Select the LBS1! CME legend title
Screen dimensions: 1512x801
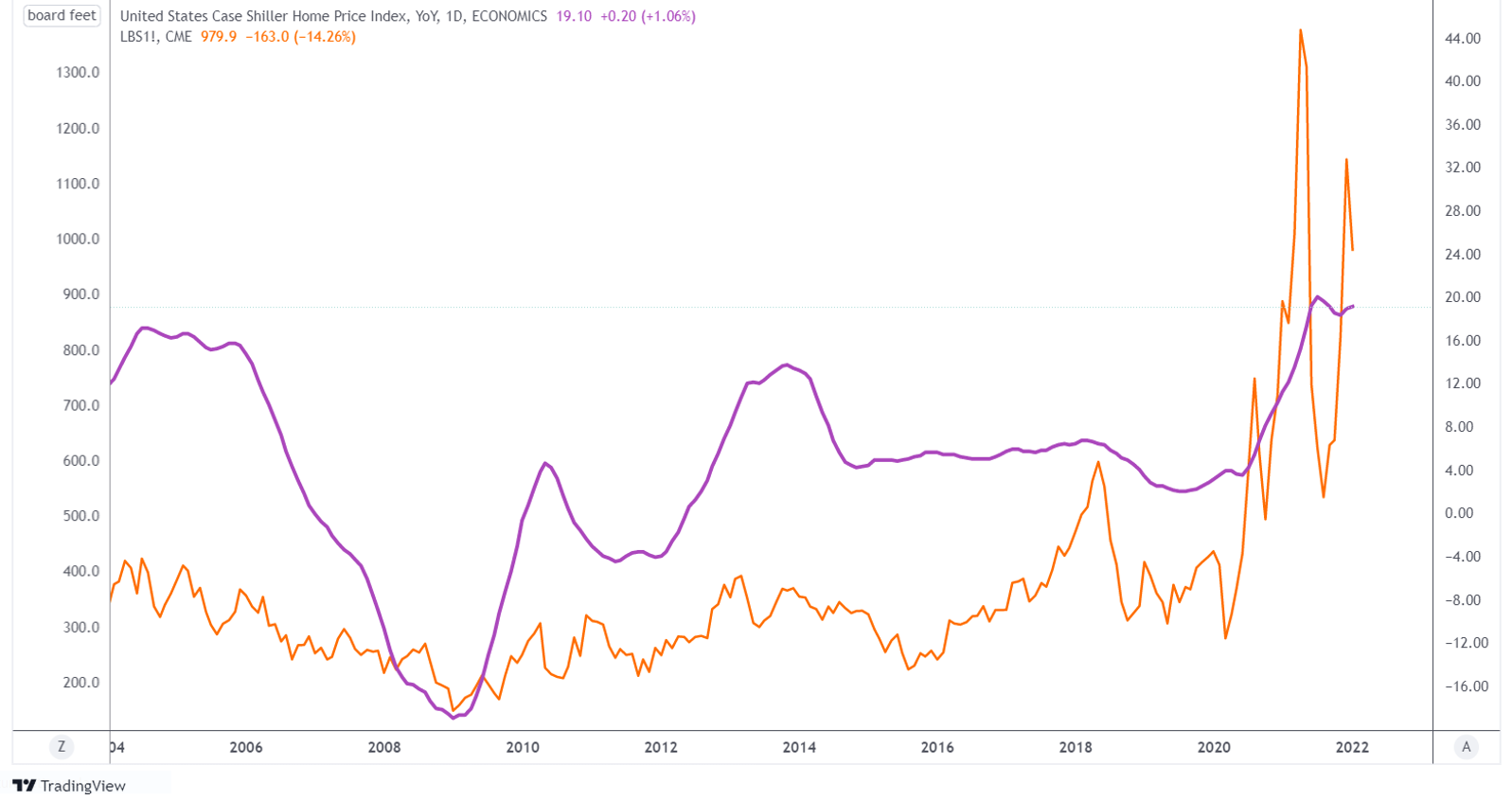(155, 37)
